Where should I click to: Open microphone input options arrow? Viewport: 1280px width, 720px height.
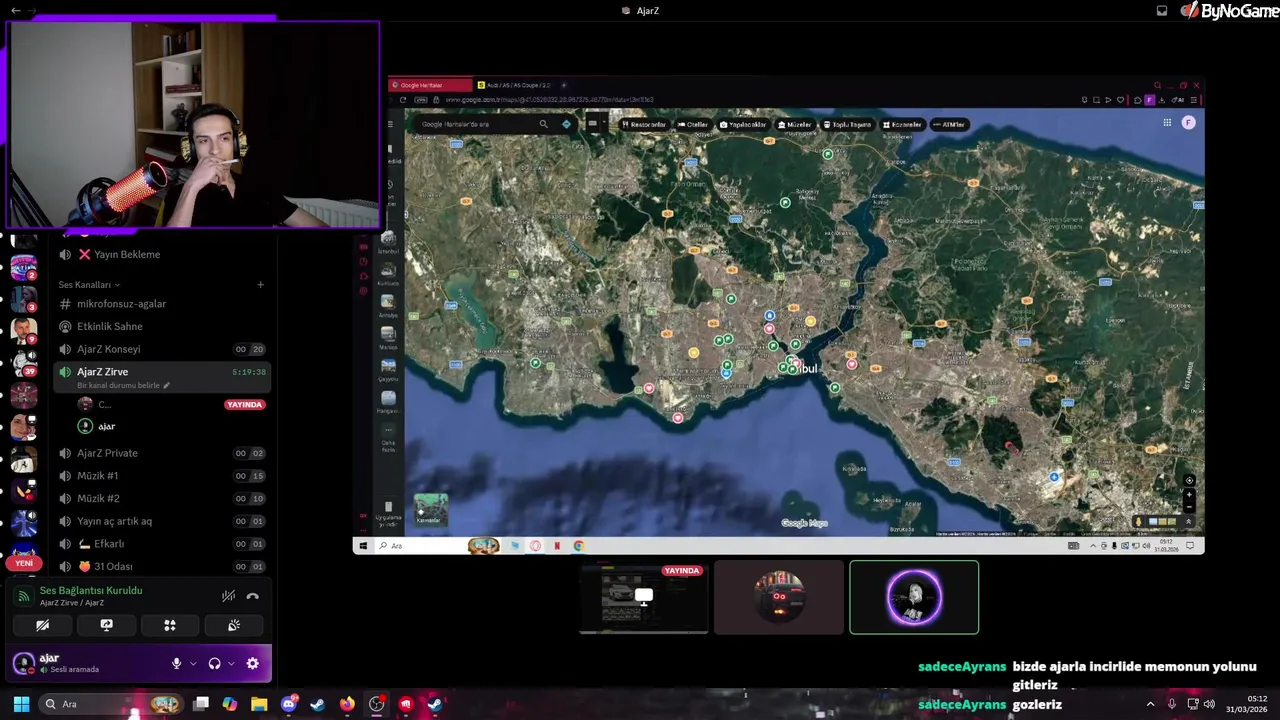tap(193, 663)
